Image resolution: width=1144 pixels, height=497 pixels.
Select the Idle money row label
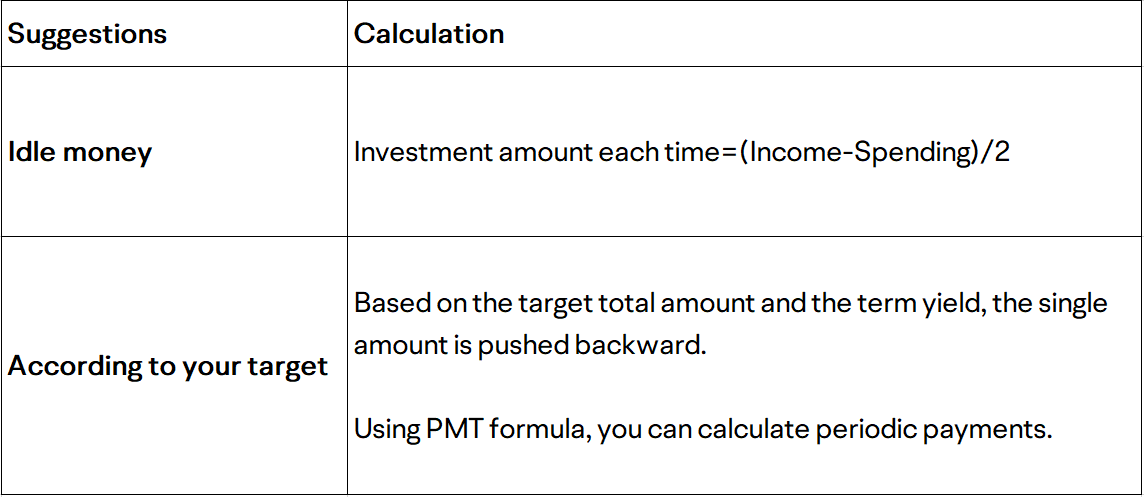pyautogui.click(x=80, y=153)
